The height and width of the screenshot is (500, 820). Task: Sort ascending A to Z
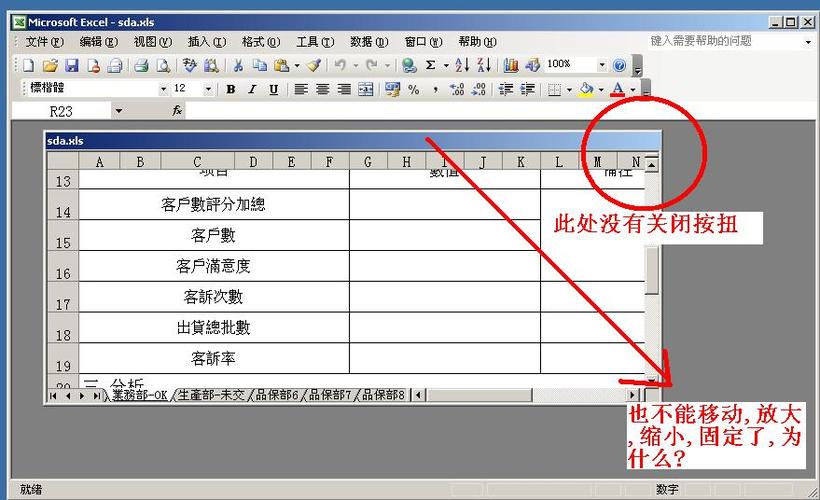[x=462, y=65]
